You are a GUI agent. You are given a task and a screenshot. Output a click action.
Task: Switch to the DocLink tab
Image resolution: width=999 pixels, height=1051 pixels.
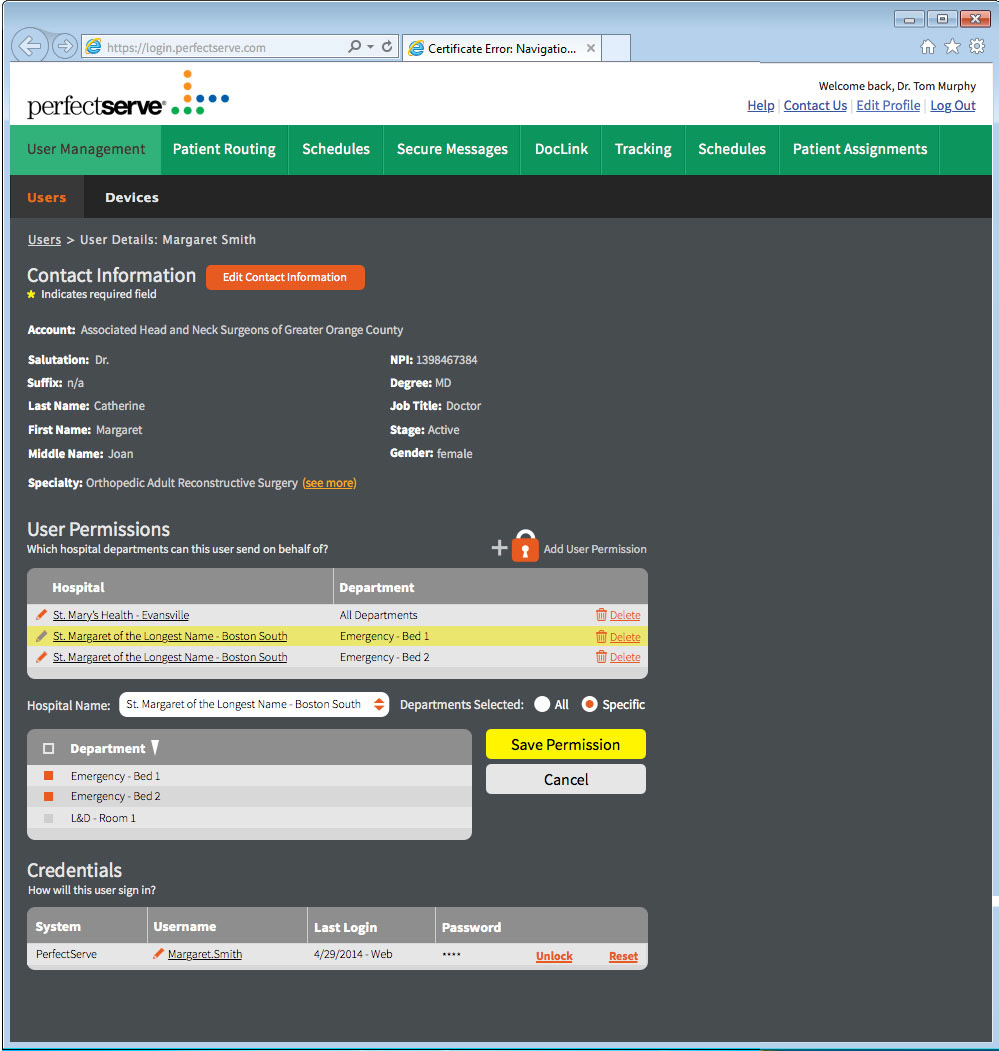pyautogui.click(x=561, y=149)
